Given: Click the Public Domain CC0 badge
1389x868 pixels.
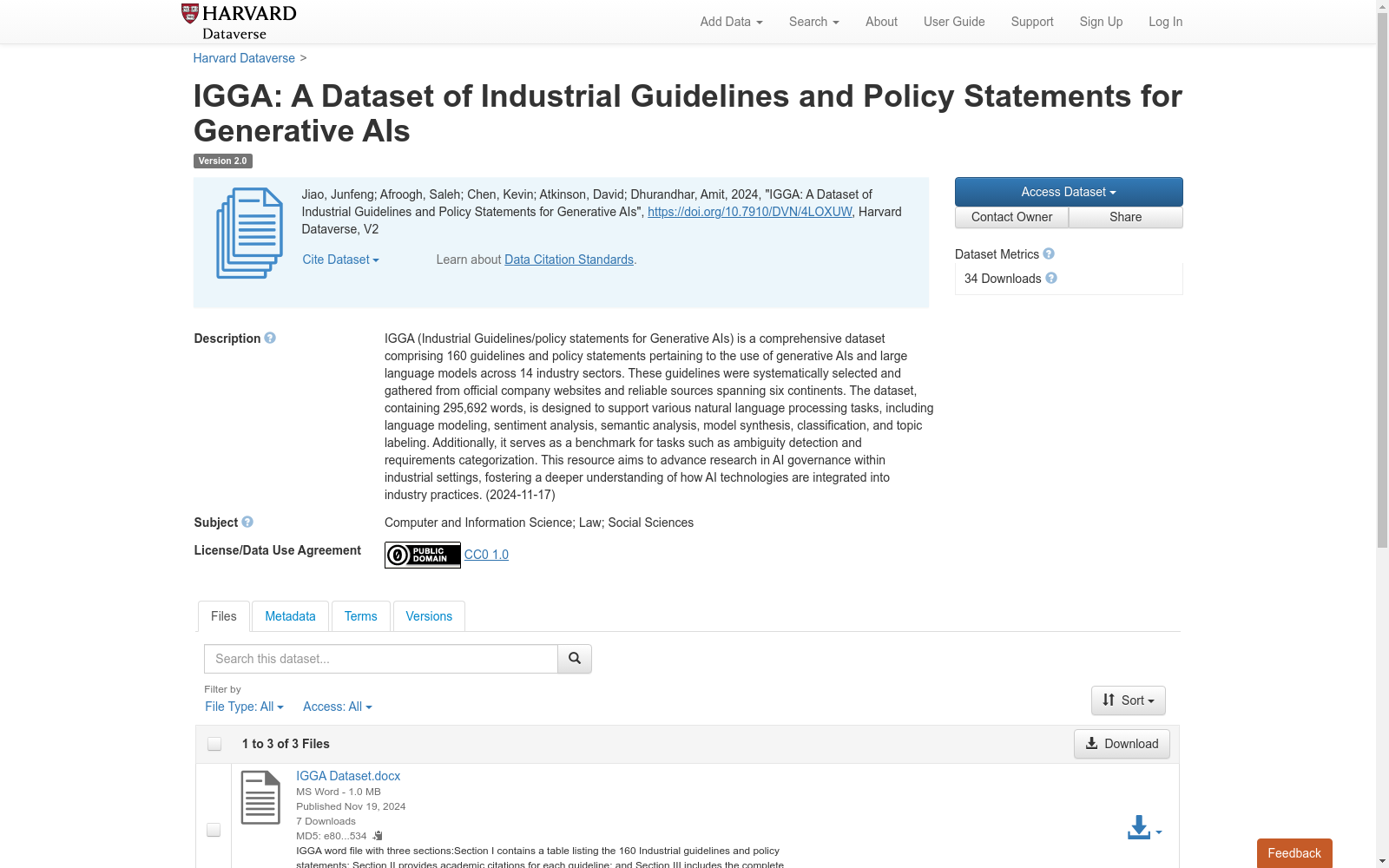Looking at the screenshot, I should pyautogui.click(x=423, y=555).
